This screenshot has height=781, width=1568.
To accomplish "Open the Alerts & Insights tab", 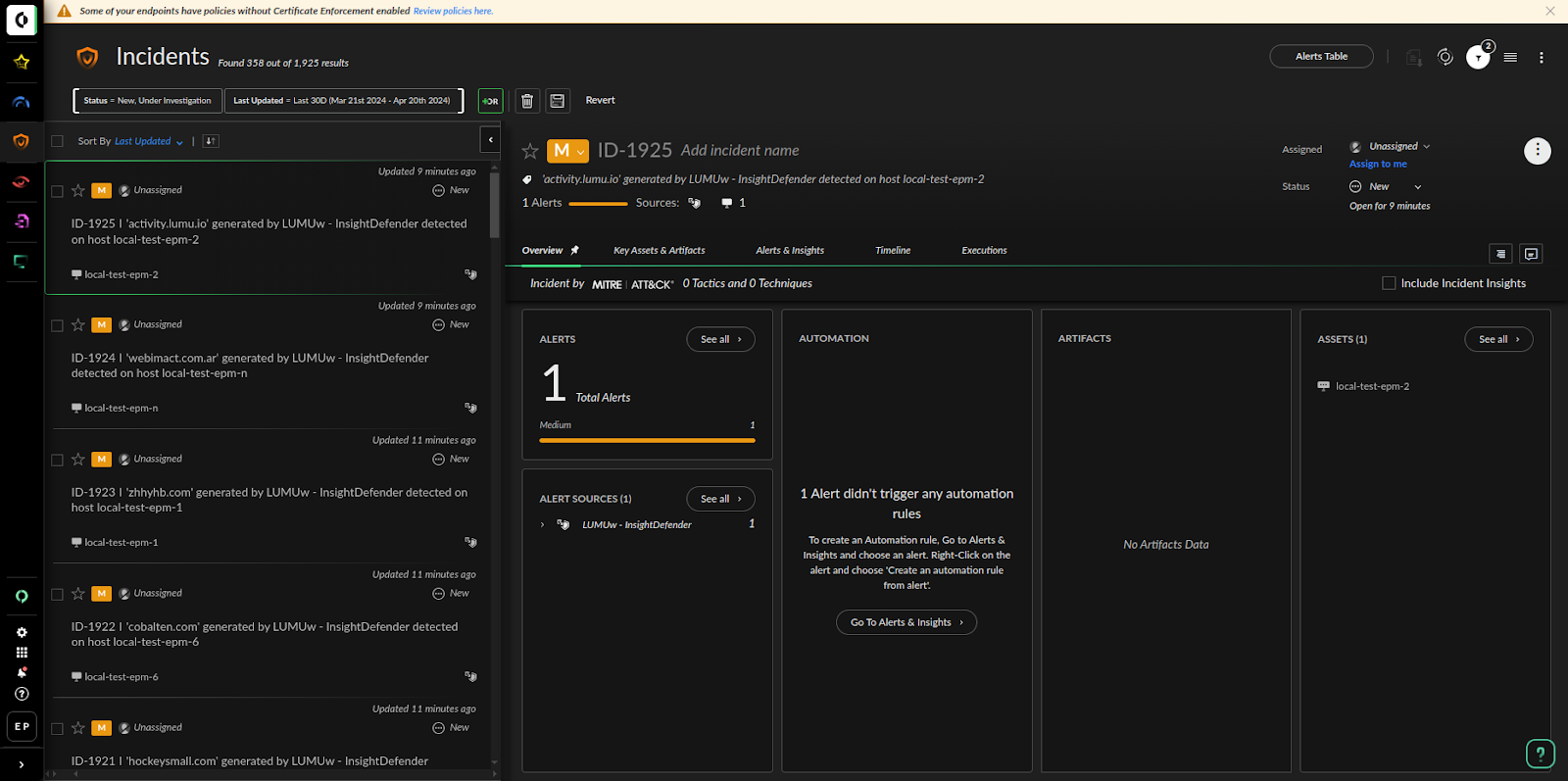I will coord(789,251).
